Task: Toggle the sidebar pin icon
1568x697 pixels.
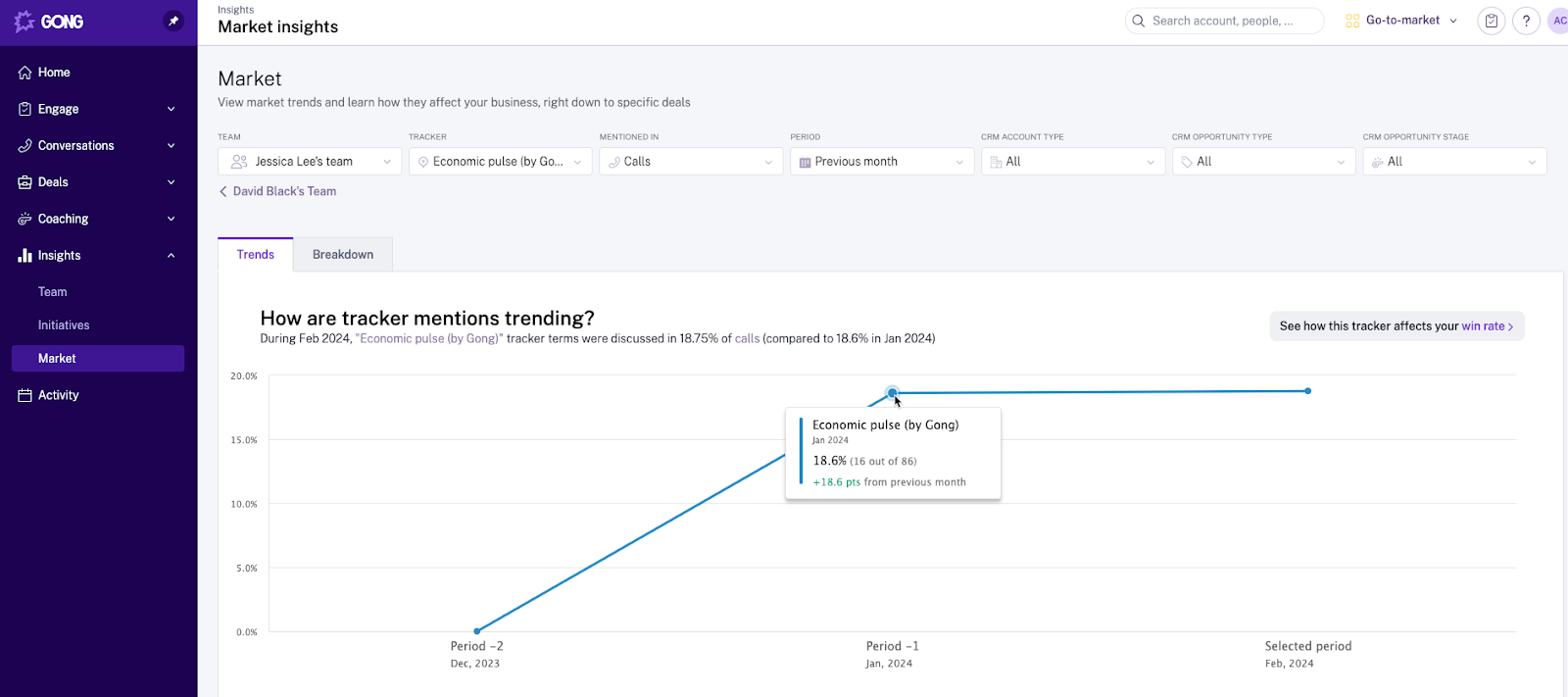Action: (173, 21)
